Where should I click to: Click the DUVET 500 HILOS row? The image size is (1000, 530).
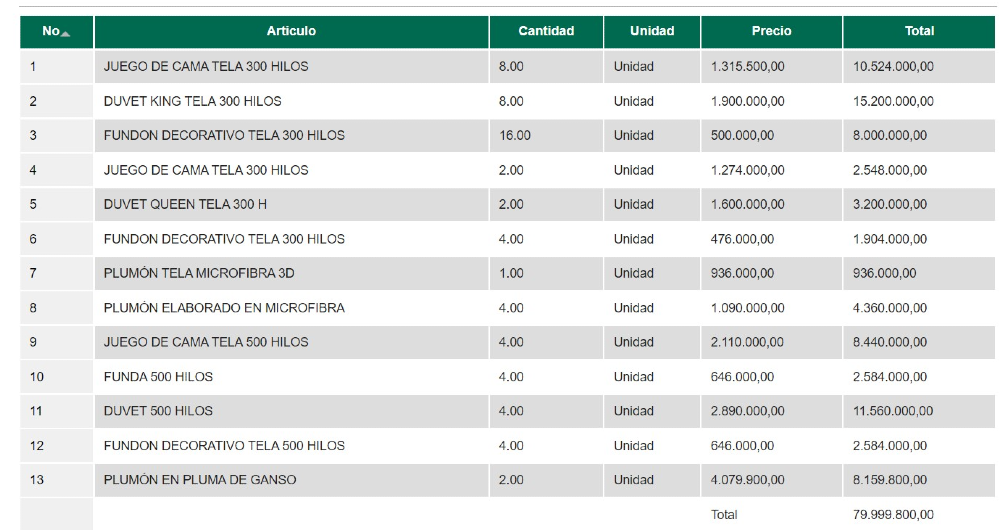click(x=158, y=411)
